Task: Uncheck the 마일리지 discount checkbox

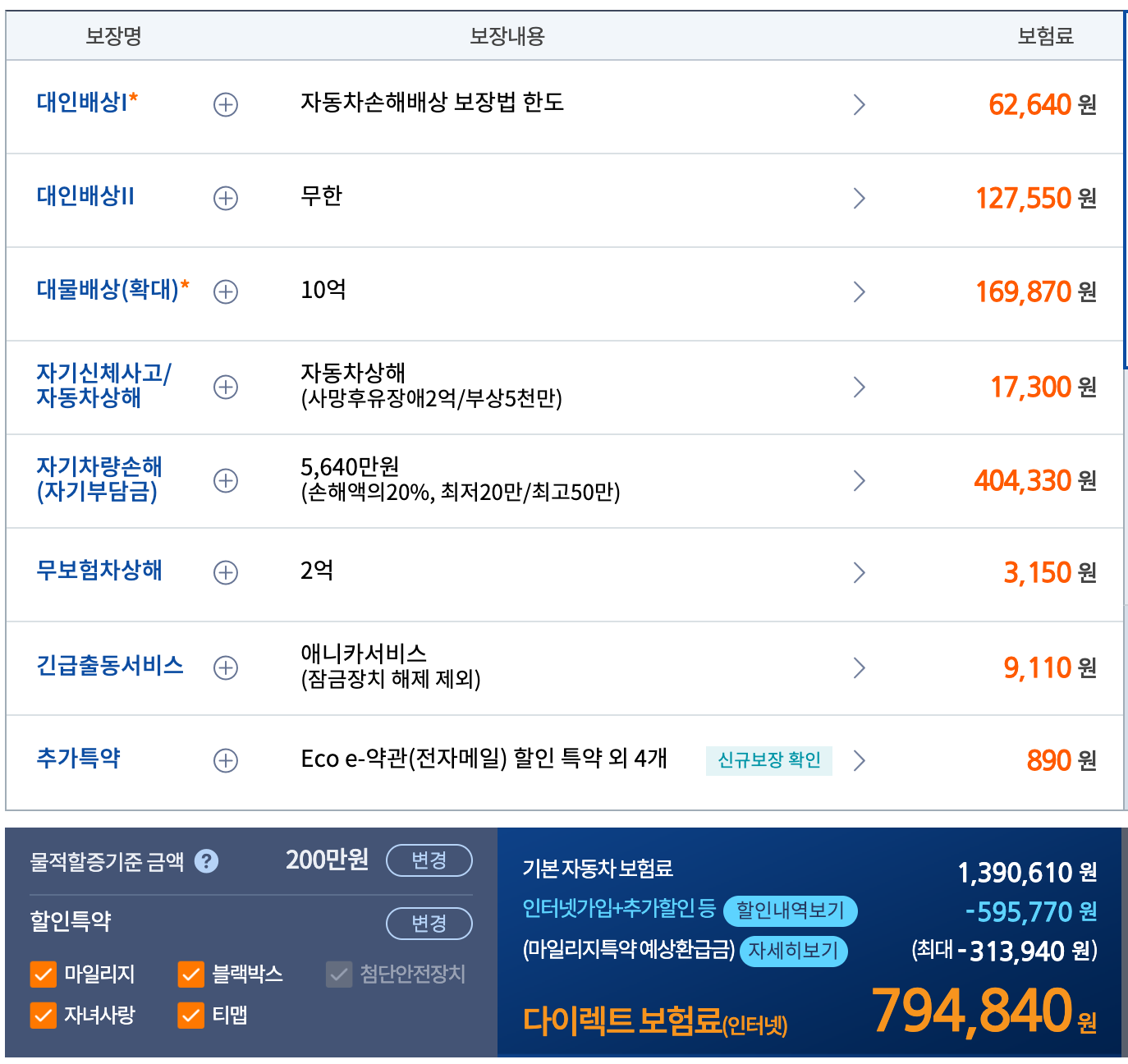Action: (43, 975)
